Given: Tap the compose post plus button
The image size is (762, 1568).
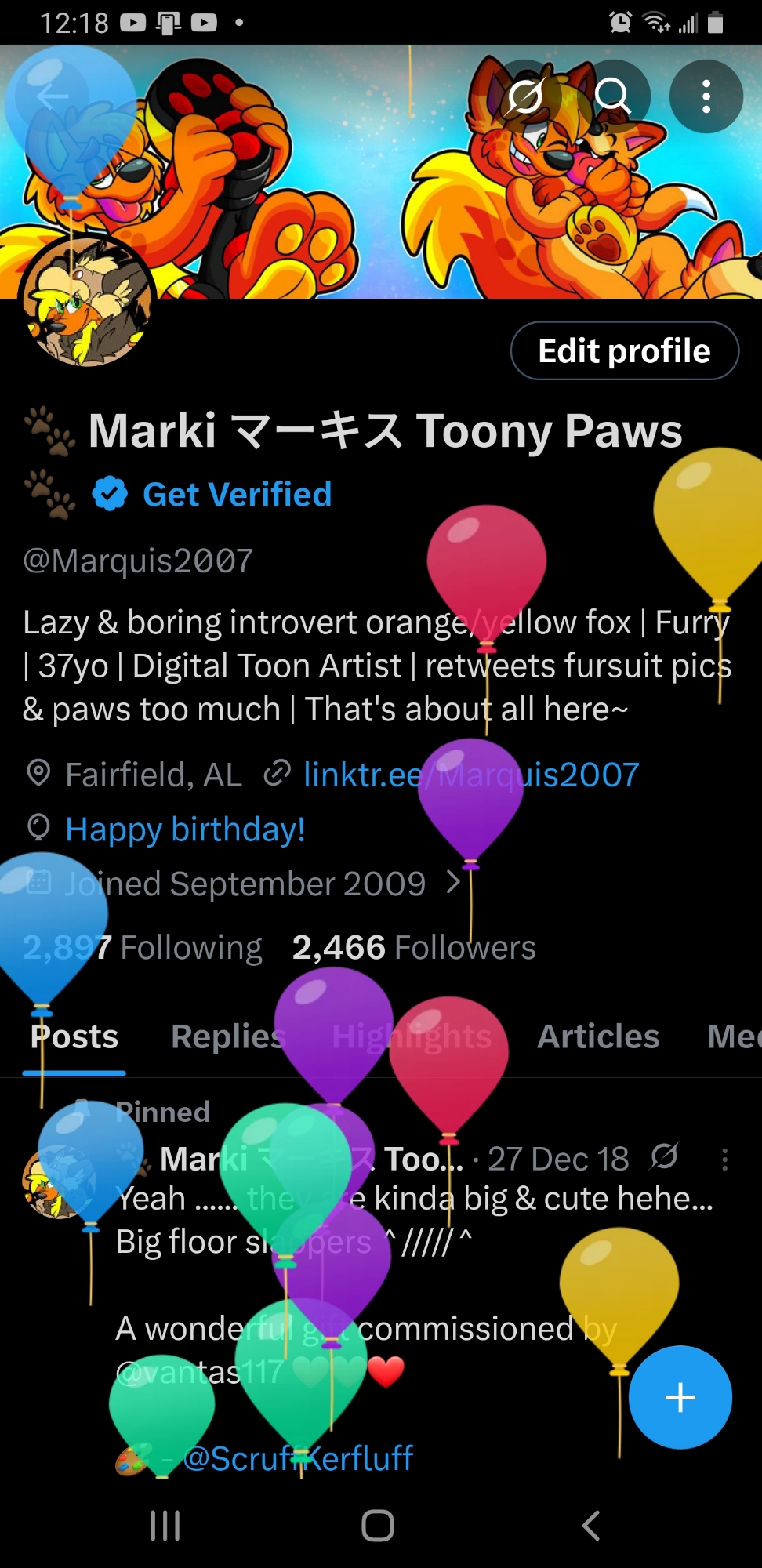Looking at the screenshot, I should click(680, 1397).
